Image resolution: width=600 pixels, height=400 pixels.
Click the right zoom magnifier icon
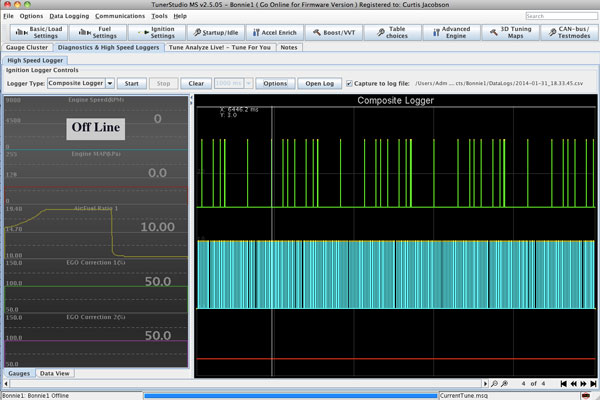coord(504,384)
